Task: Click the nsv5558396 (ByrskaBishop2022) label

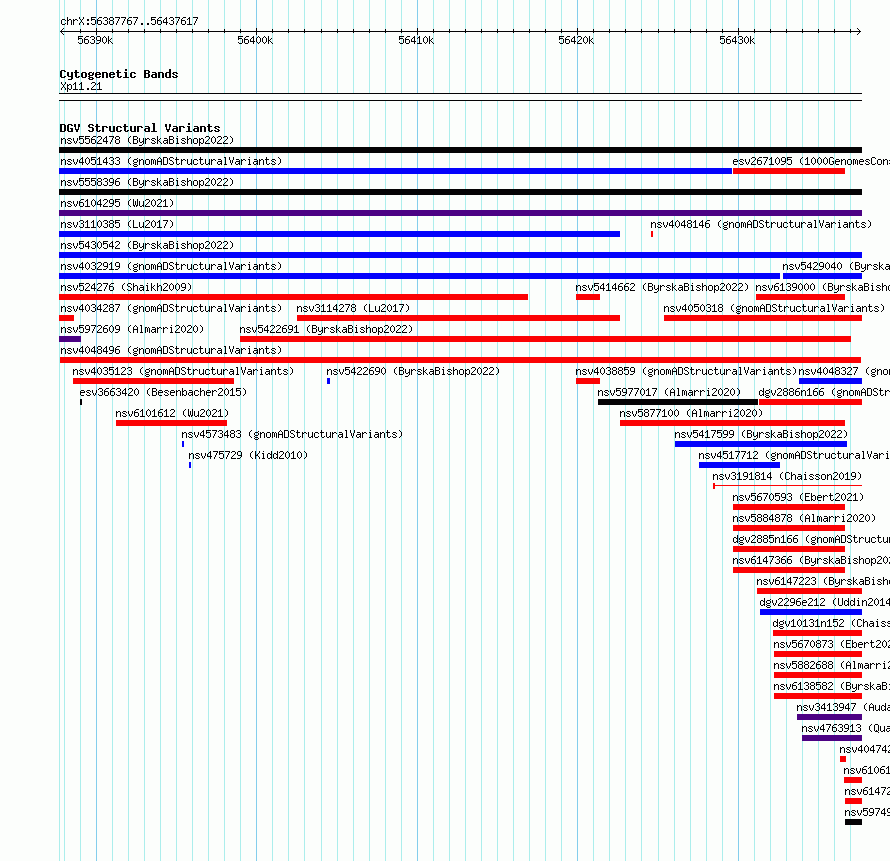Action: (x=147, y=182)
